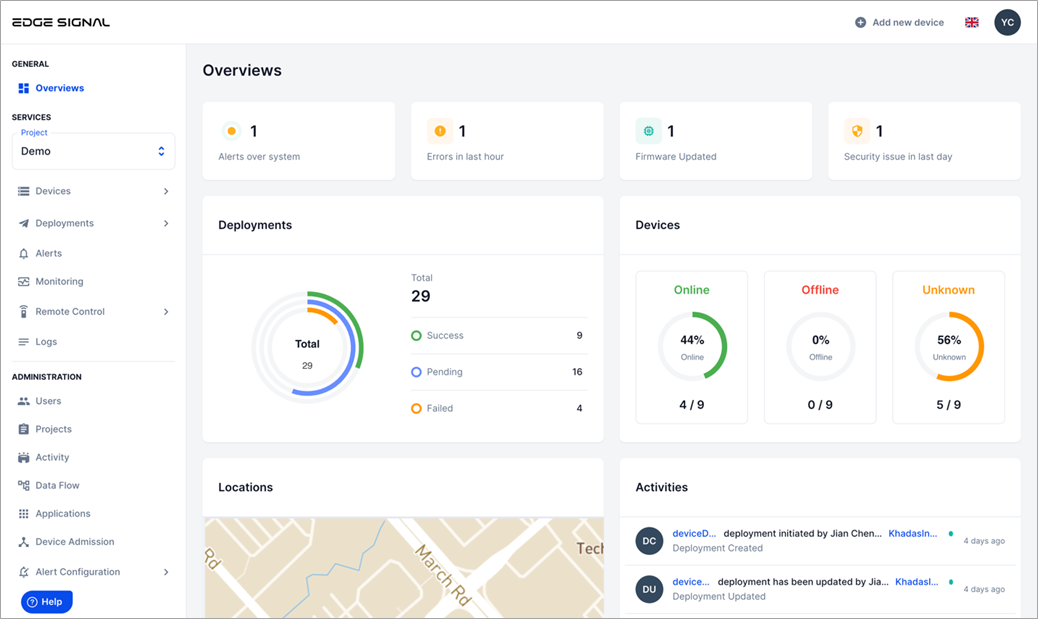The height and width of the screenshot is (619, 1038).
Task: Click the blue Help button
Action: coord(47,602)
